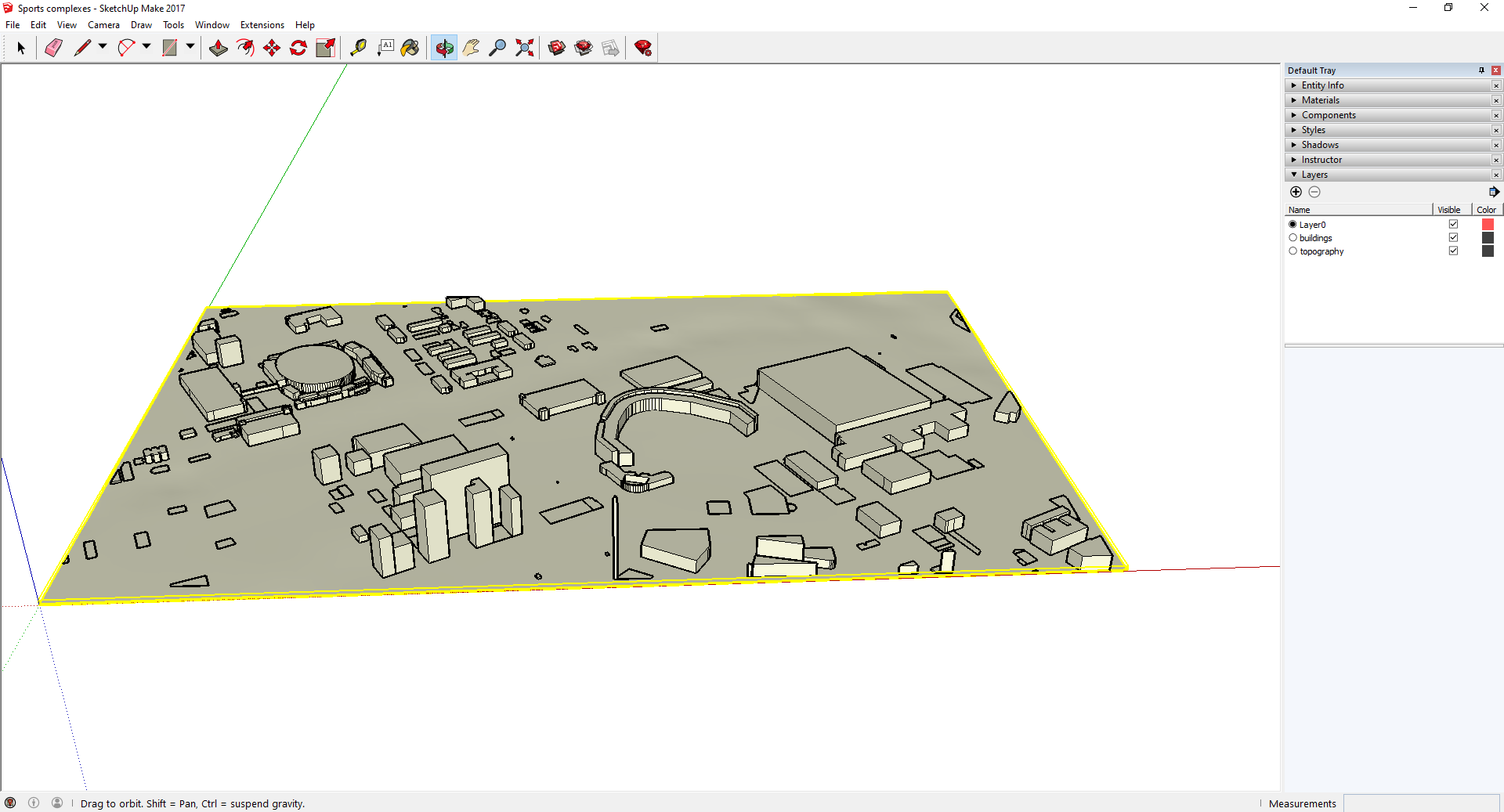The width and height of the screenshot is (1504, 812).
Task: Switch to the Pan tool
Action: click(470, 48)
